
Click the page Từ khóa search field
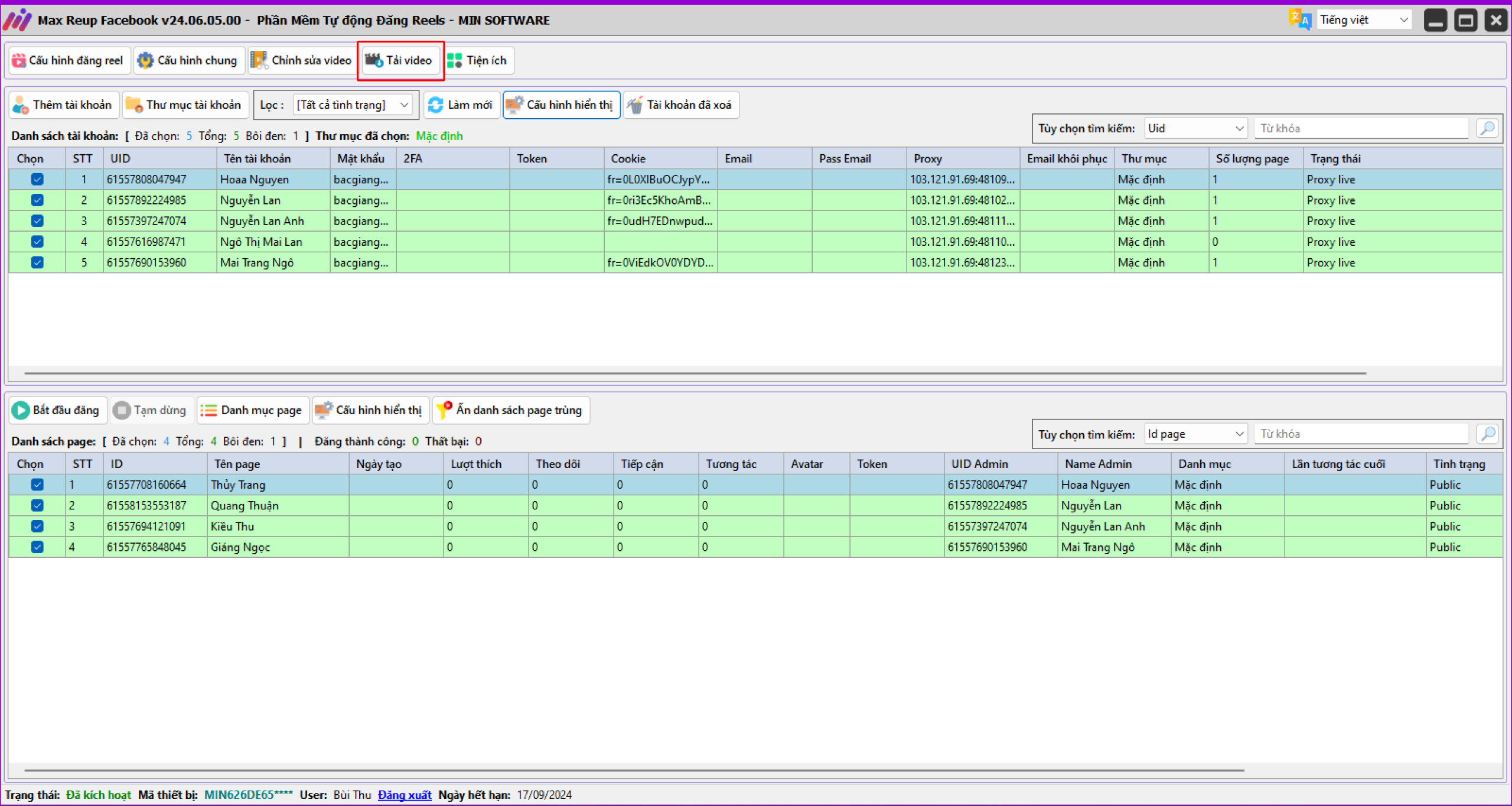pyautogui.click(x=1361, y=434)
